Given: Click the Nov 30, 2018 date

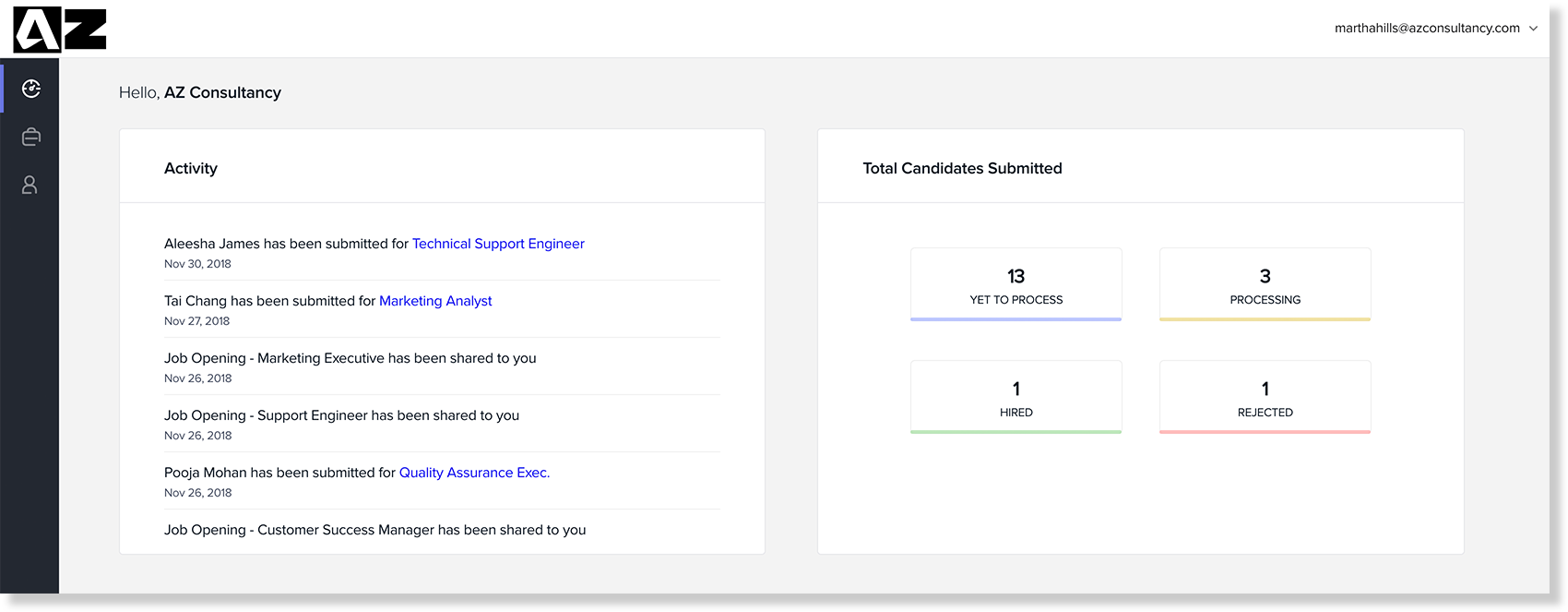Looking at the screenshot, I should pos(197,264).
